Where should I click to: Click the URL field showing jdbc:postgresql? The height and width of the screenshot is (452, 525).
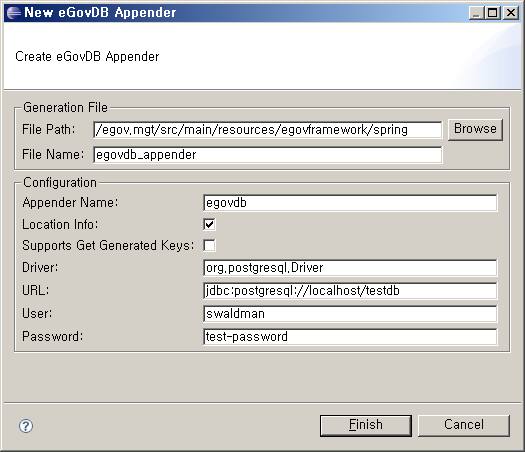click(350, 291)
